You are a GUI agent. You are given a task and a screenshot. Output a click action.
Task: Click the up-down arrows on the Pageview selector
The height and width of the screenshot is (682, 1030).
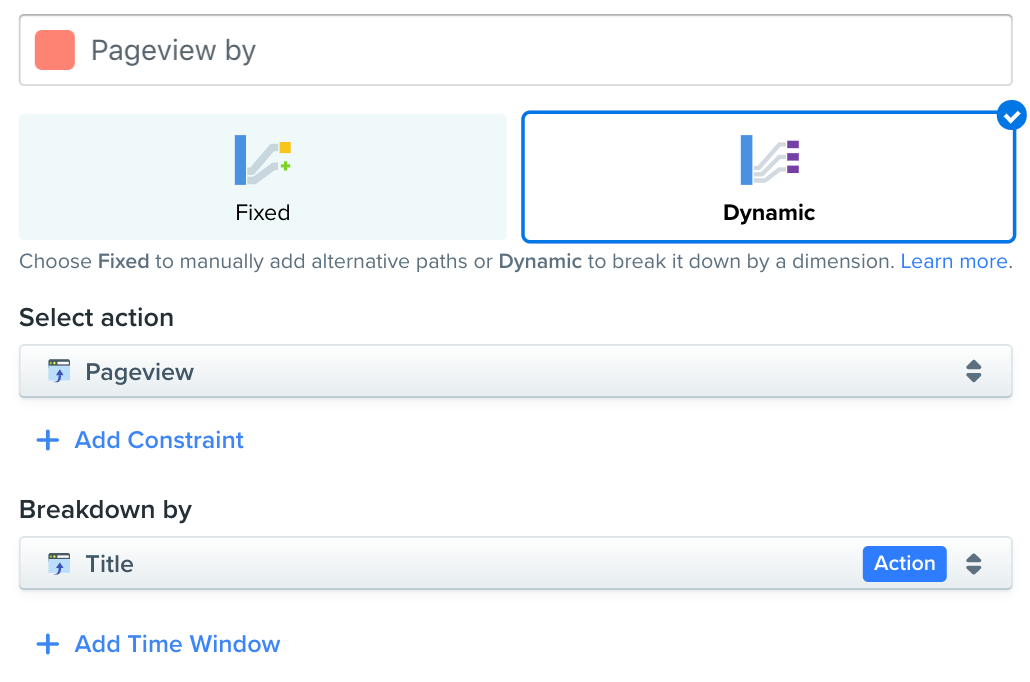coord(973,372)
